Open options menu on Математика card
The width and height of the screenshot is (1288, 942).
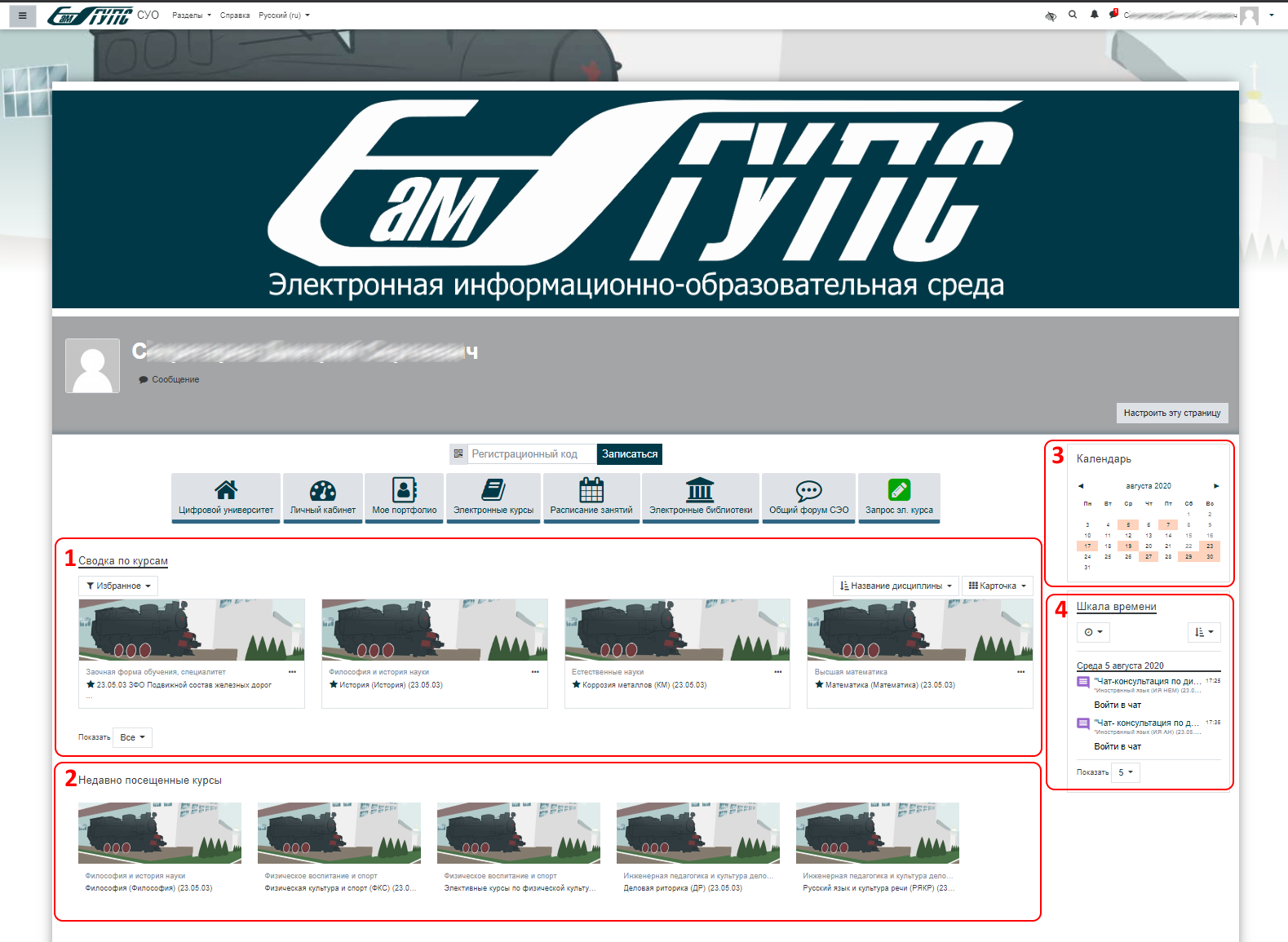[1020, 672]
